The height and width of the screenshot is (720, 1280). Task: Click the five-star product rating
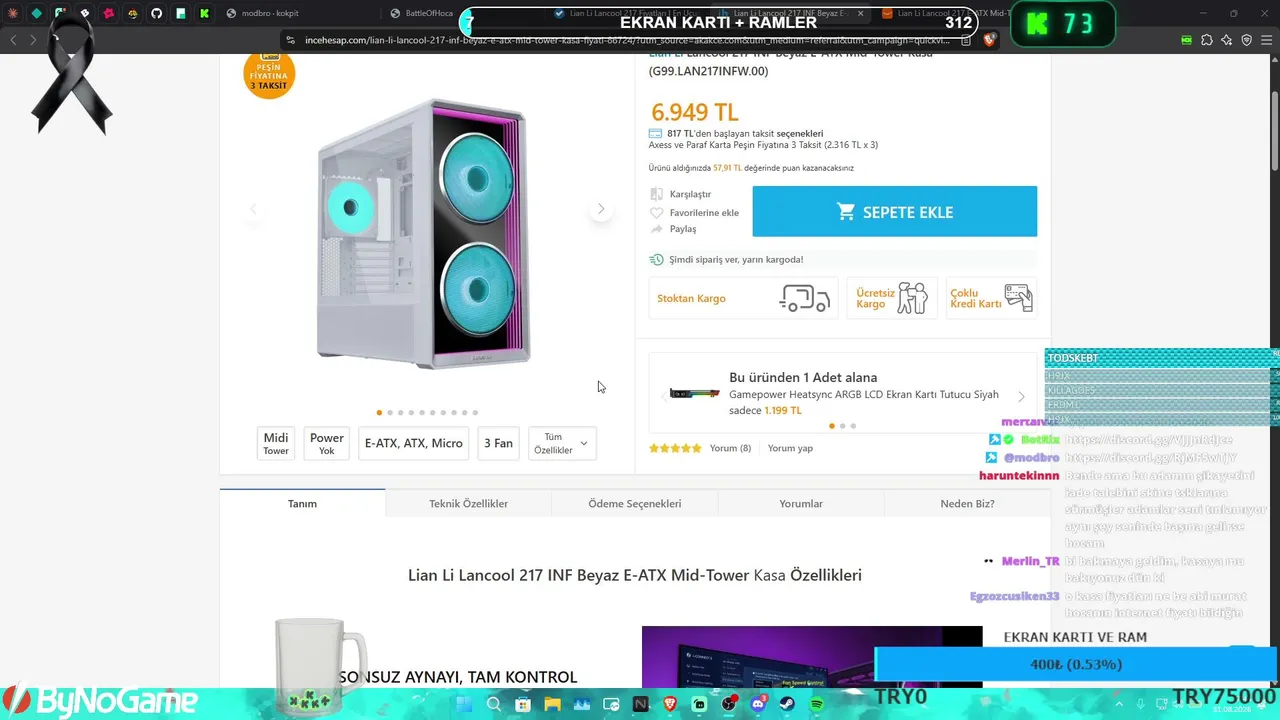pyautogui.click(x=675, y=448)
